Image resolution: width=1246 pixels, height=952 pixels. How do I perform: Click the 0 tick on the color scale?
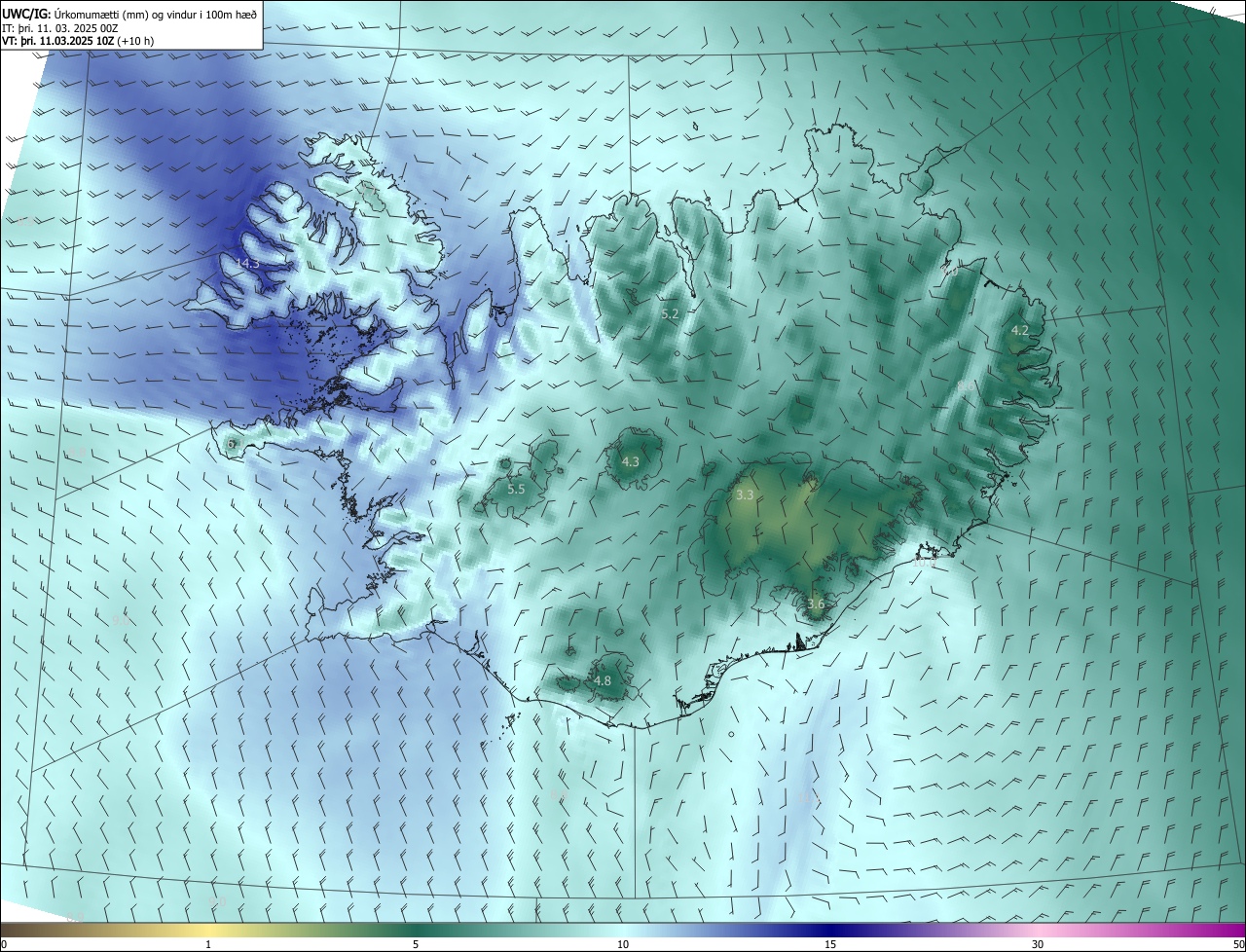point(4,944)
